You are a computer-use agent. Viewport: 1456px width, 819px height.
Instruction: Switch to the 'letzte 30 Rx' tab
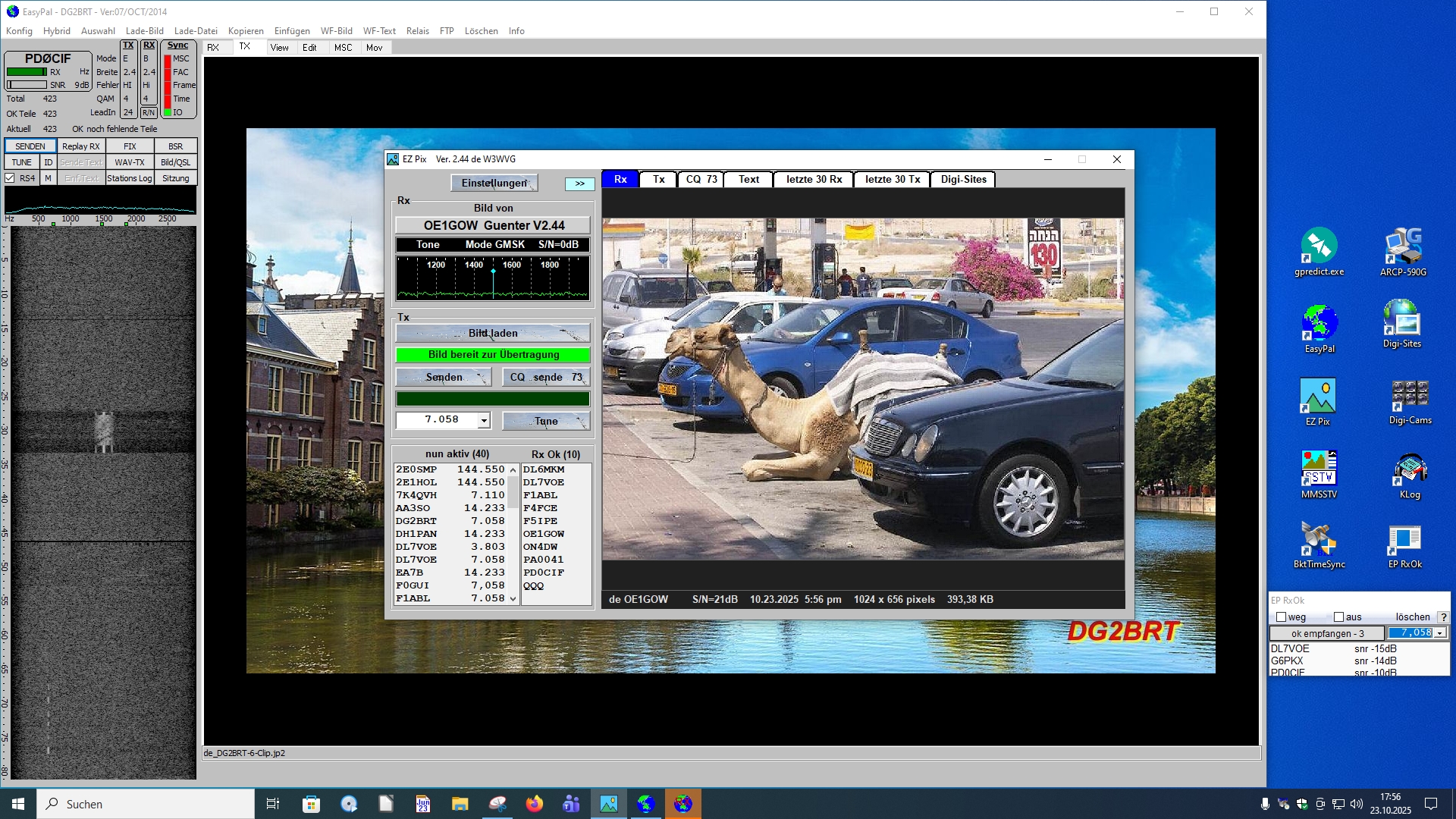click(x=814, y=180)
